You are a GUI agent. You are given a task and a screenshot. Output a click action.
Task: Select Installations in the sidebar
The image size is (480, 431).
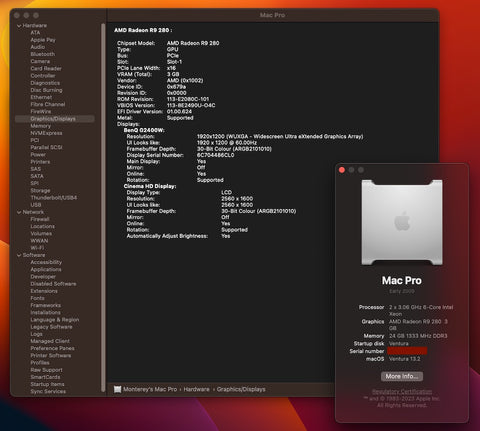point(45,312)
